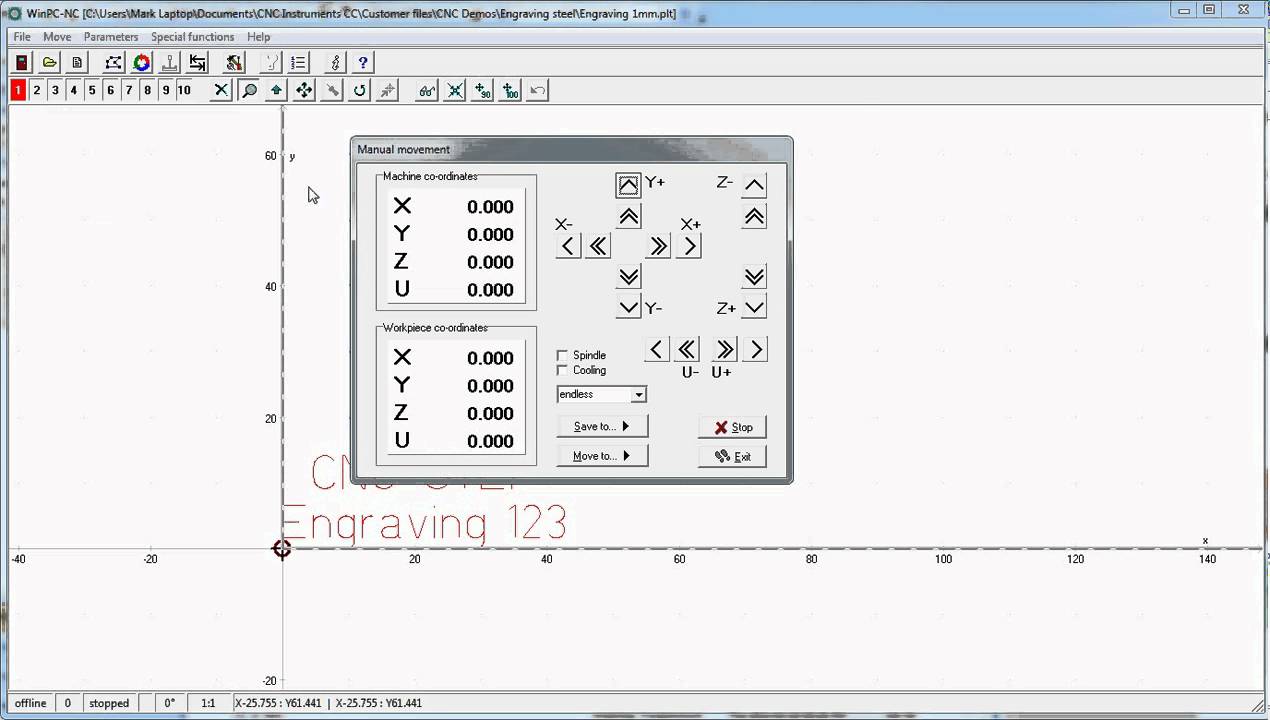The width and height of the screenshot is (1270, 720).
Task: Open the Move menu
Action: point(57,37)
